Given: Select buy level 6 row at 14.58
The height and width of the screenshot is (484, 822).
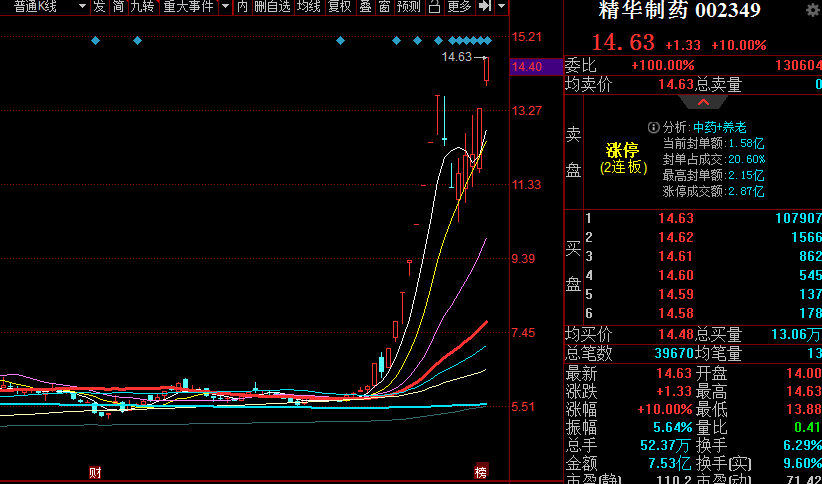Looking at the screenshot, I should tap(702, 313).
